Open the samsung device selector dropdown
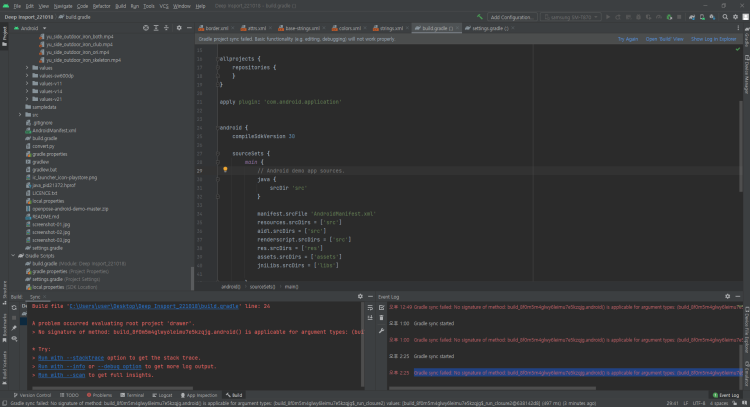 pyautogui.click(x=571, y=17)
